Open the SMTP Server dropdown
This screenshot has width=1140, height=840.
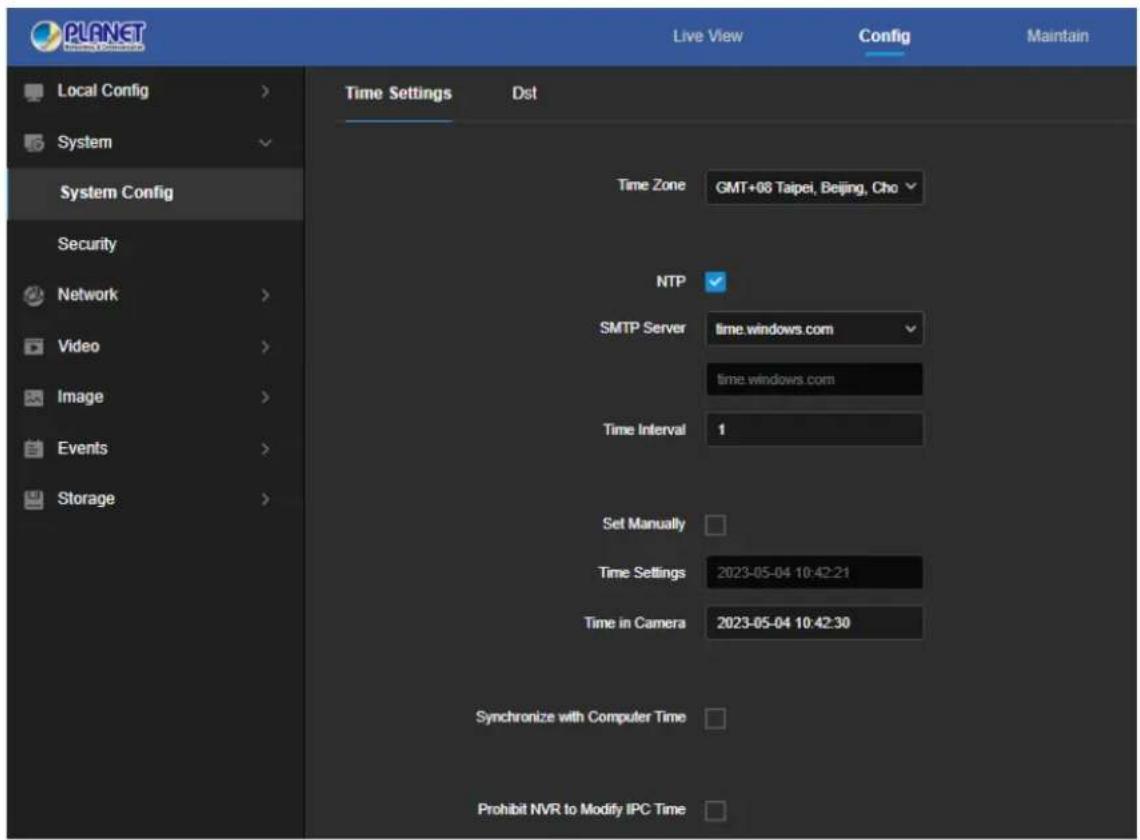tap(814, 329)
